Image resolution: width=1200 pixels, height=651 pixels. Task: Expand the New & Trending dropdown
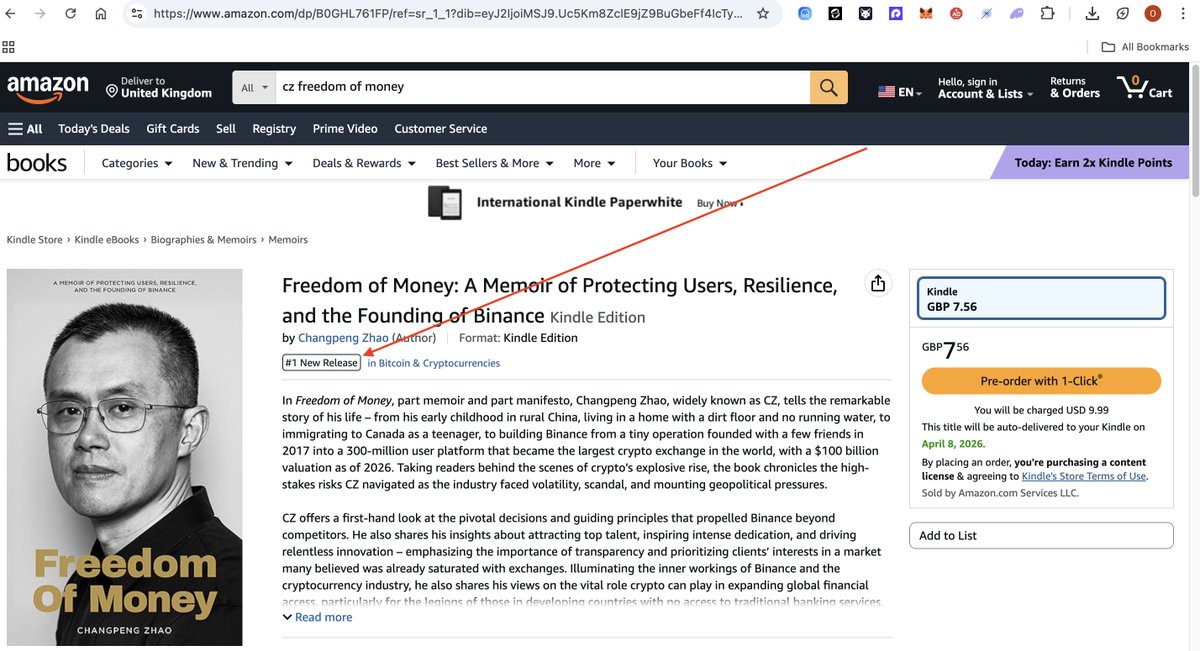click(242, 163)
